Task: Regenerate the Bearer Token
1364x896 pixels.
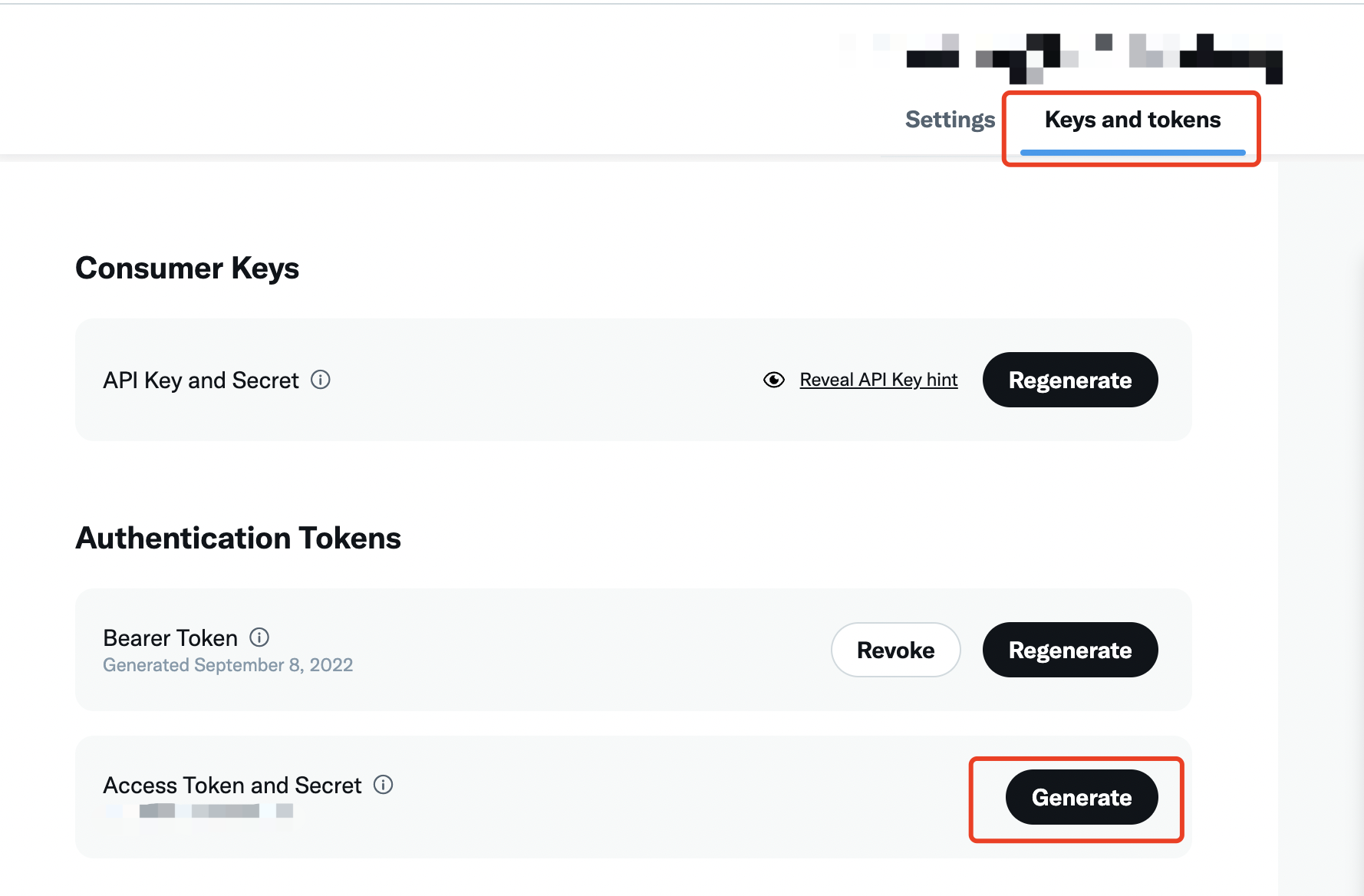Action: (1069, 650)
